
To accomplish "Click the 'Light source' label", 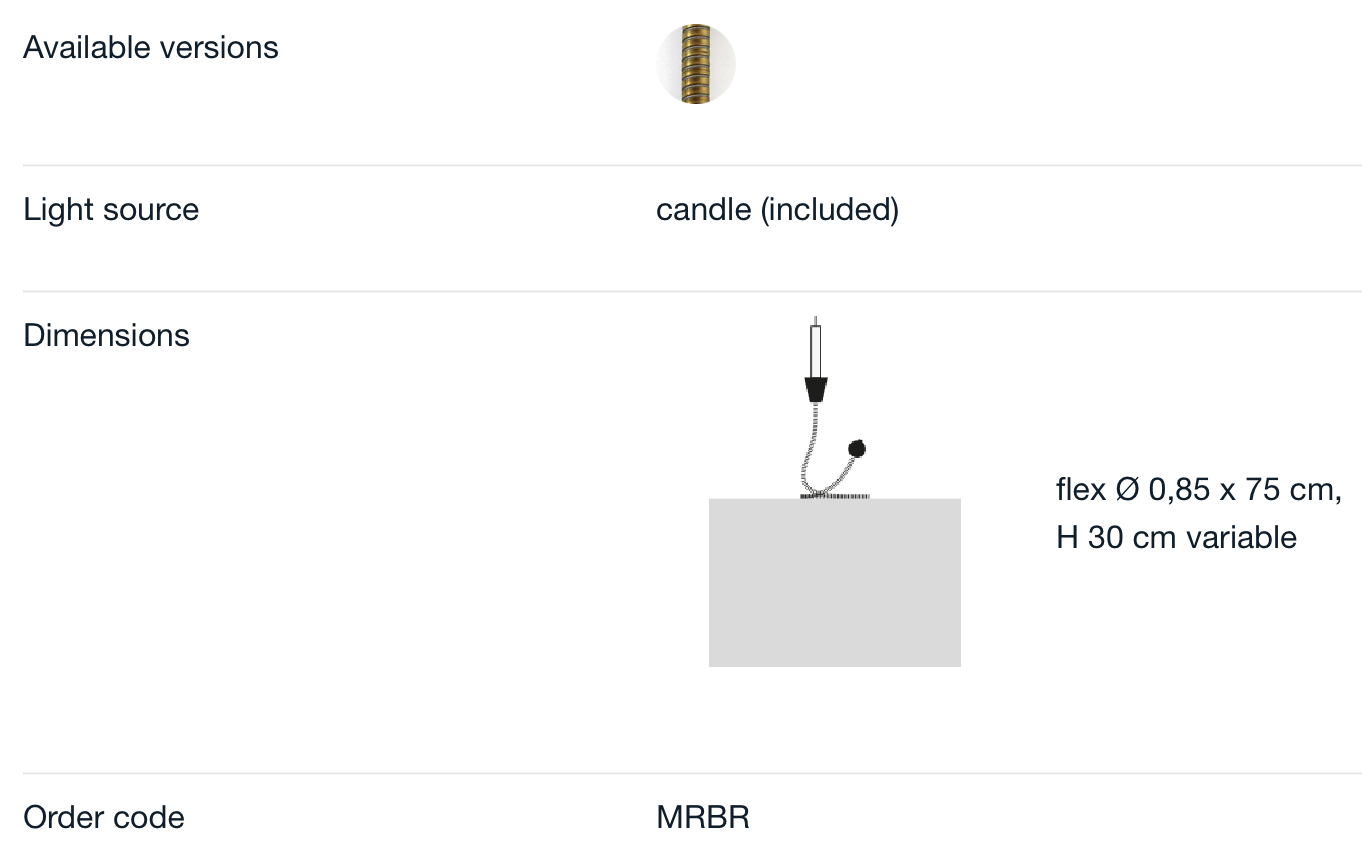I will click(111, 210).
